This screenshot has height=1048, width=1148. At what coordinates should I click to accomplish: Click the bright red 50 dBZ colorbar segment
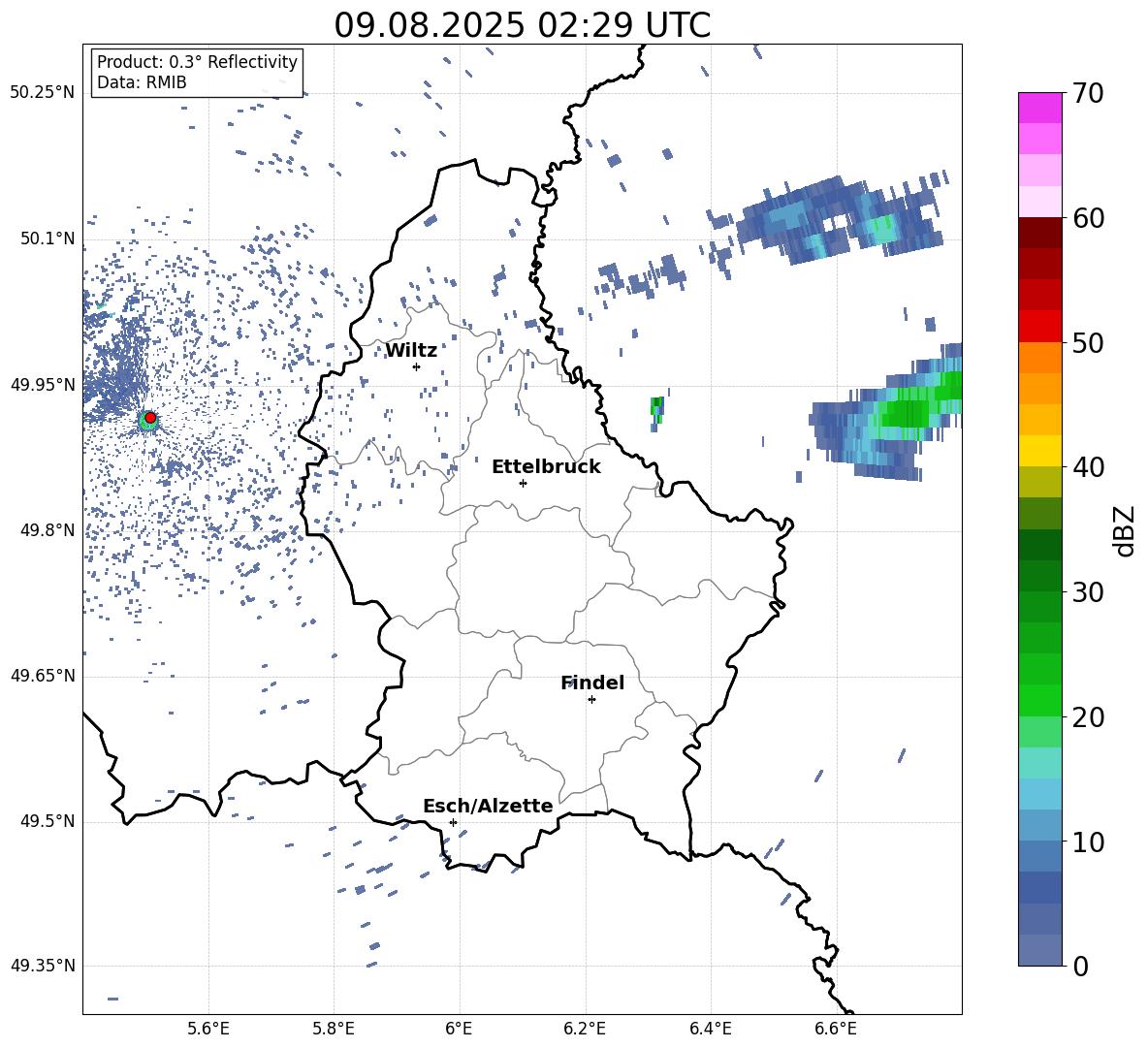coord(1039,327)
